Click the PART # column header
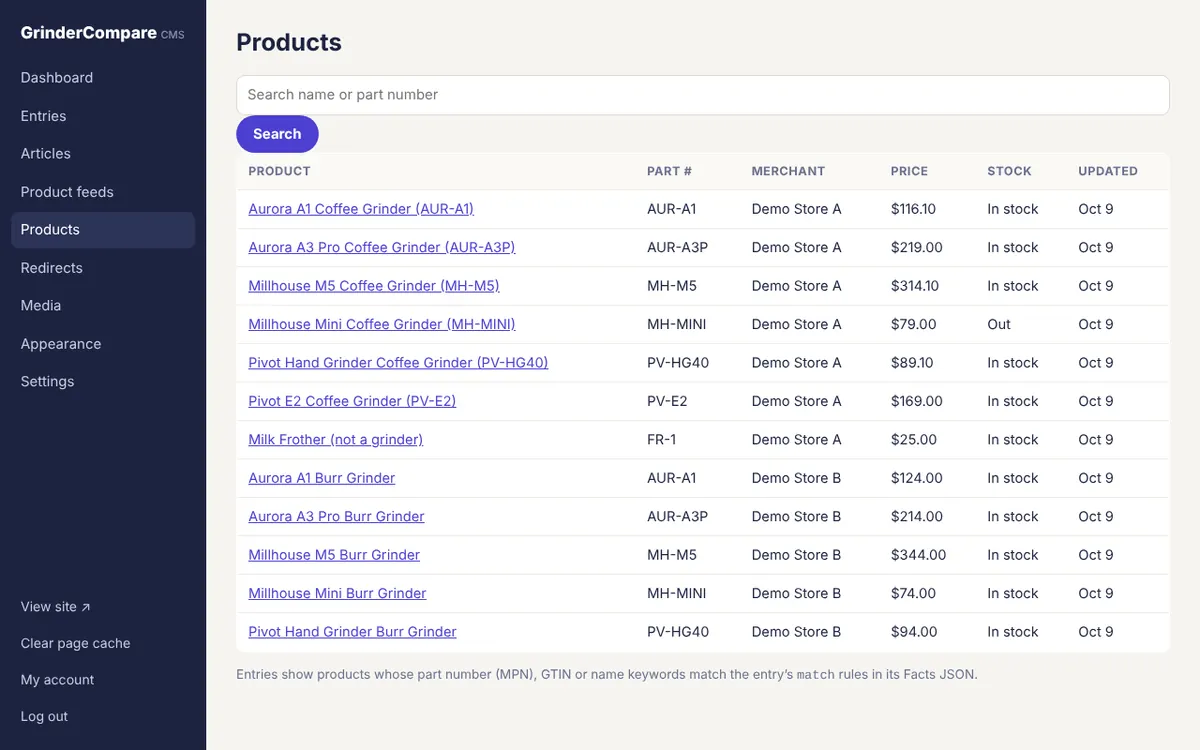This screenshot has height=750, width=1200. point(669,171)
